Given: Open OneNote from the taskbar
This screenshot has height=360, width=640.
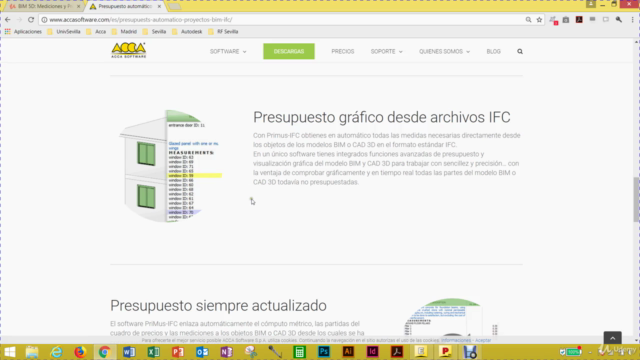Looking at the screenshot, I should click(x=226, y=352).
